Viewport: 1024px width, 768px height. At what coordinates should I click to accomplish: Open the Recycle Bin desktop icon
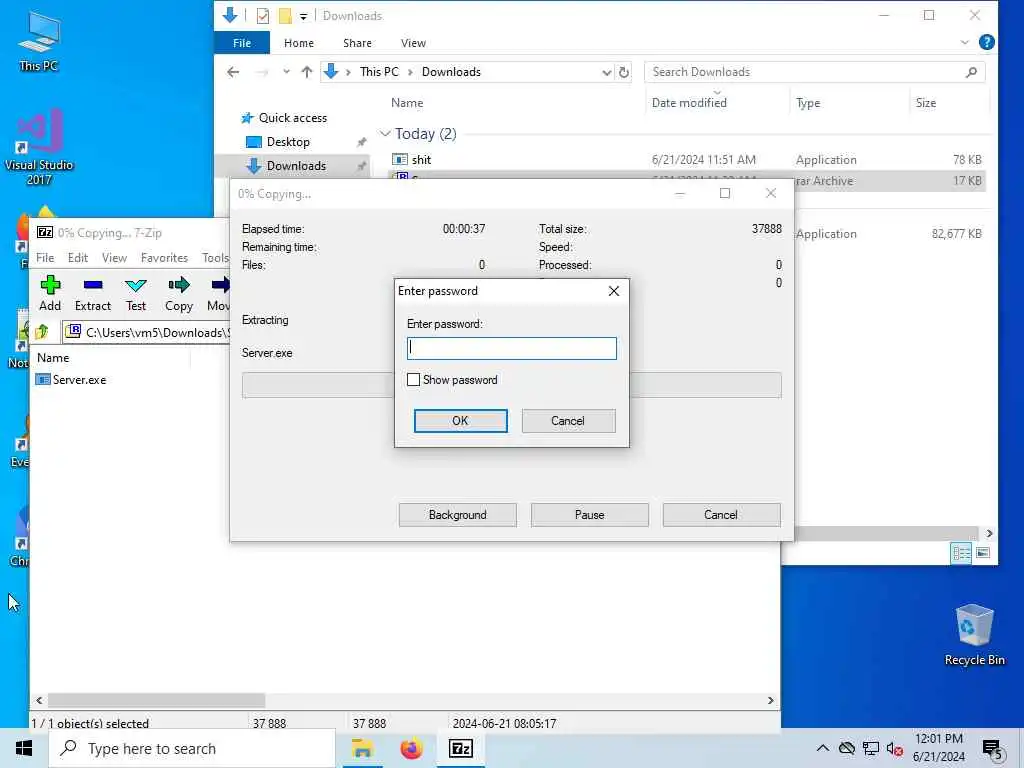(x=974, y=635)
